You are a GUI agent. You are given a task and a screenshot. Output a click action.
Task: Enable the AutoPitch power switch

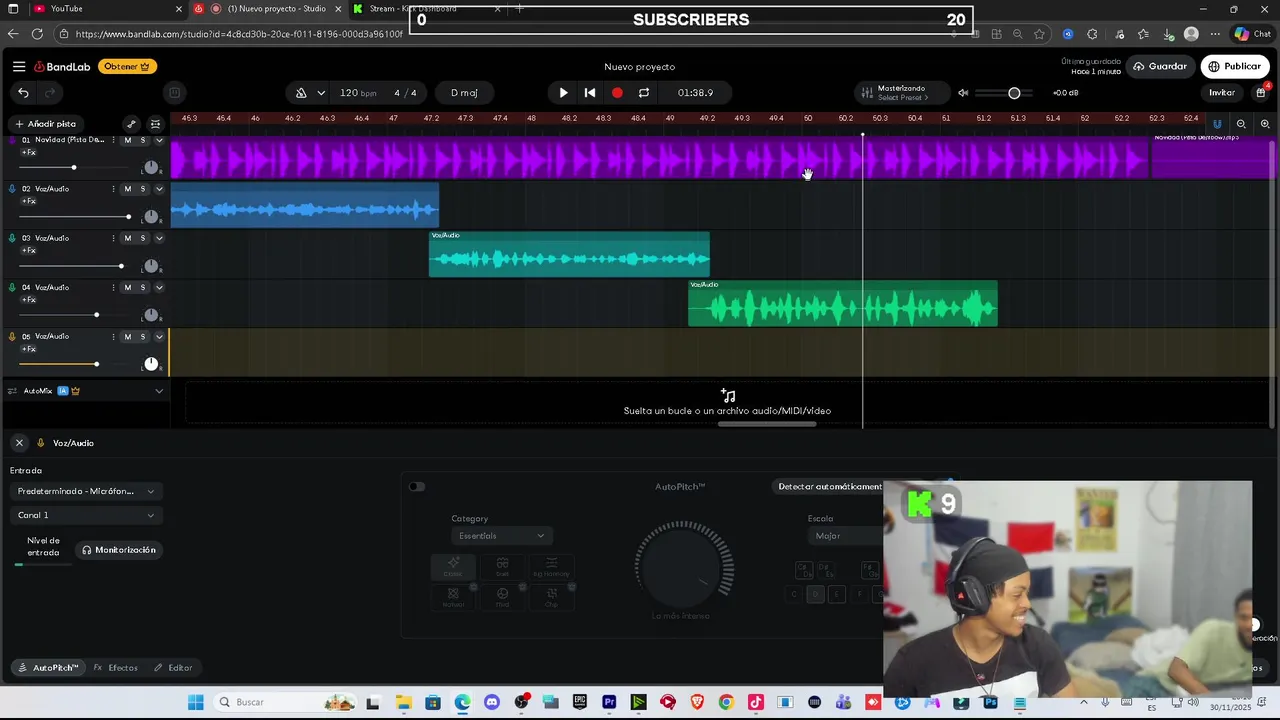click(x=417, y=487)
